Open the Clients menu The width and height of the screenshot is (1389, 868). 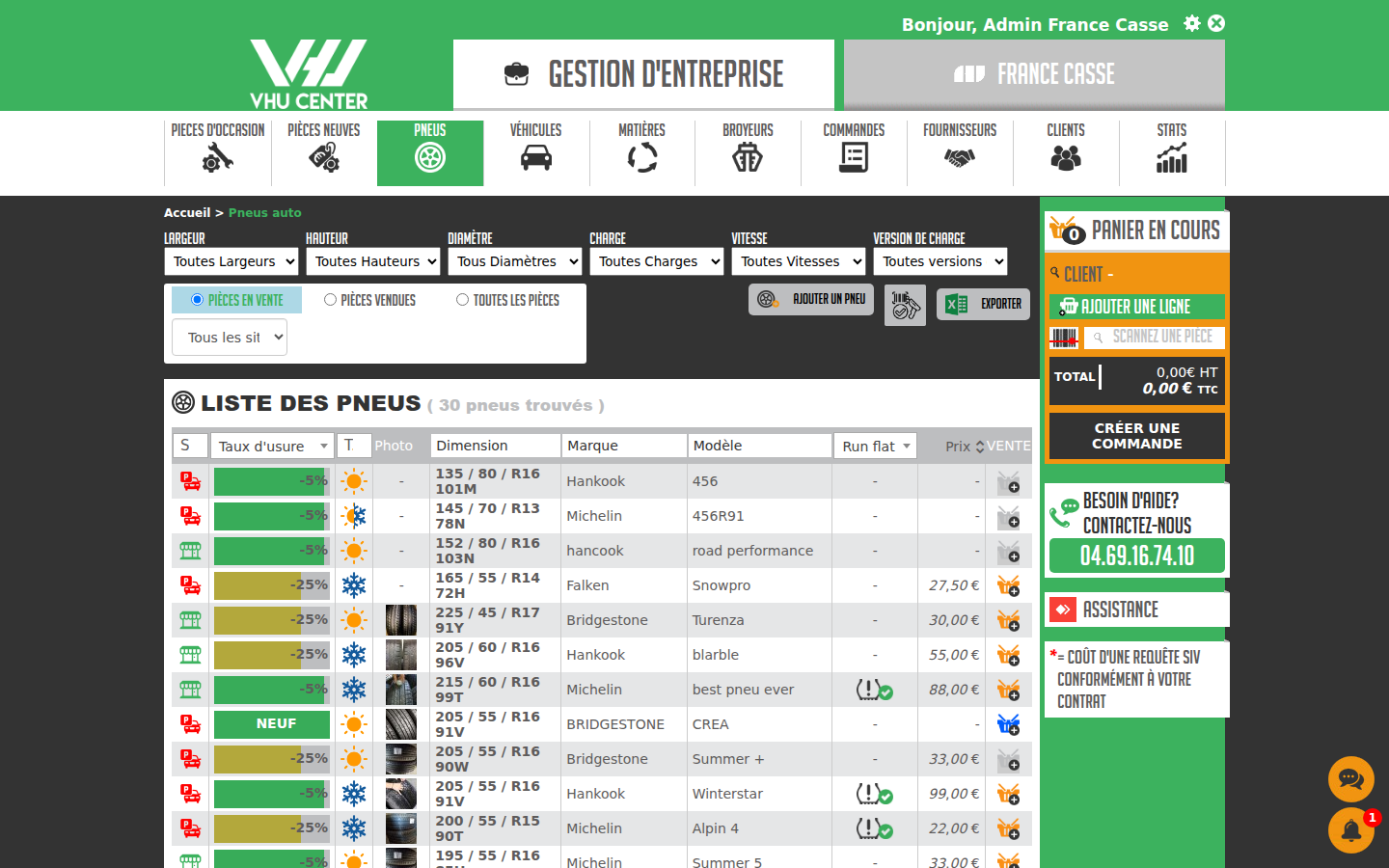click(1066, 151)
